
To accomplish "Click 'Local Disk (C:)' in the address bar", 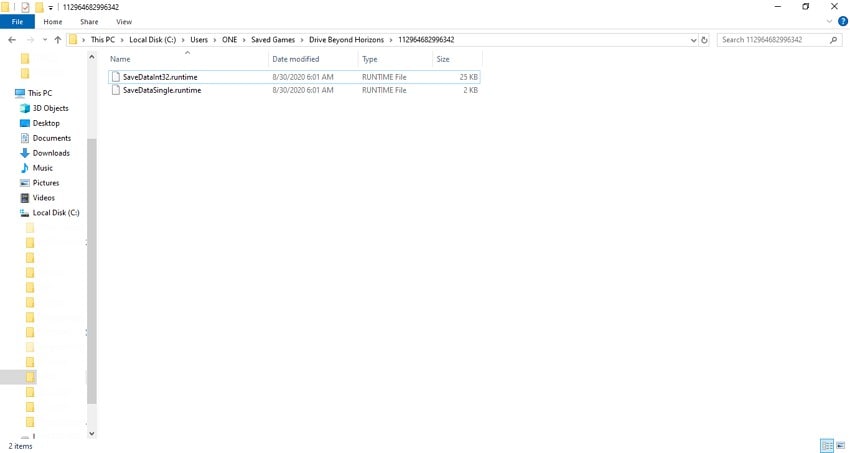I will pos(153,40).
